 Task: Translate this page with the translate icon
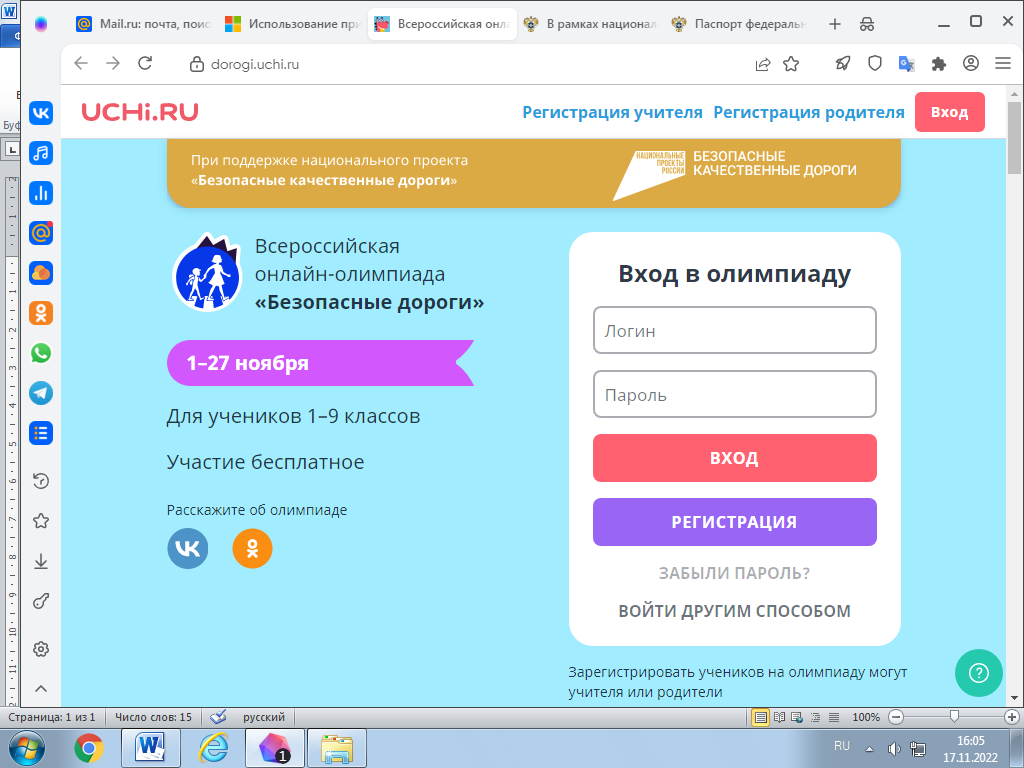tap(906, 64)
